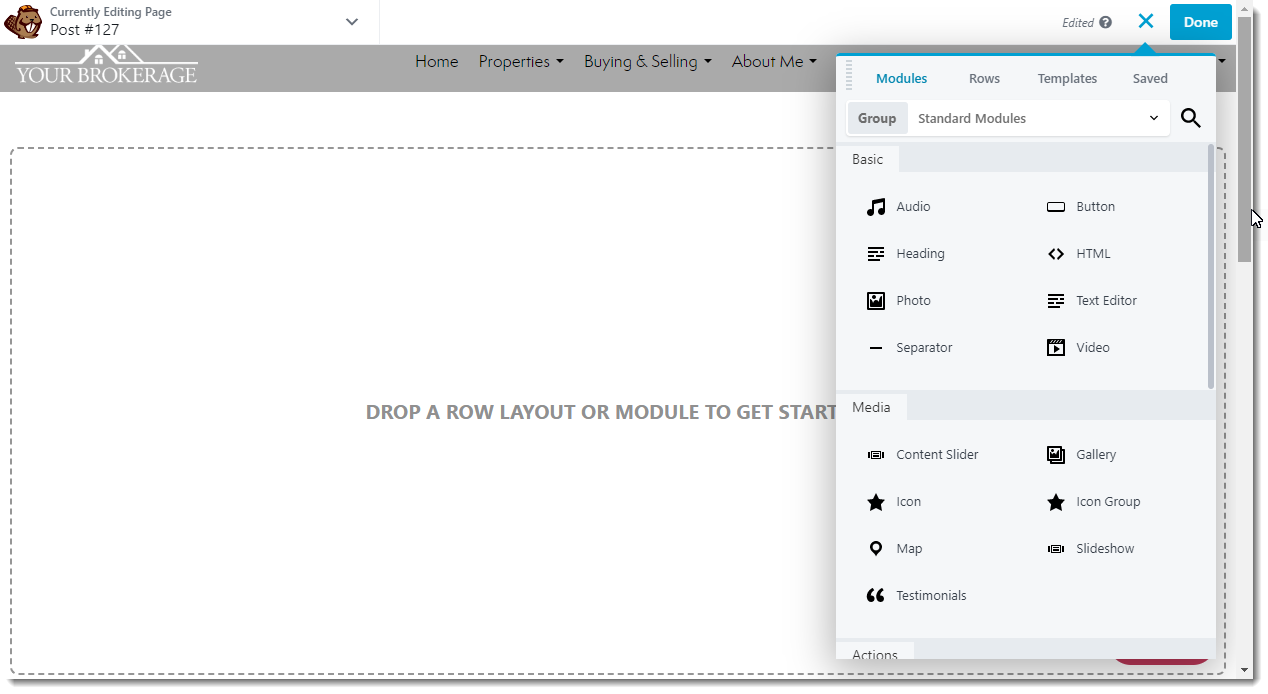Switch to the Rows tab

point(984,78)
